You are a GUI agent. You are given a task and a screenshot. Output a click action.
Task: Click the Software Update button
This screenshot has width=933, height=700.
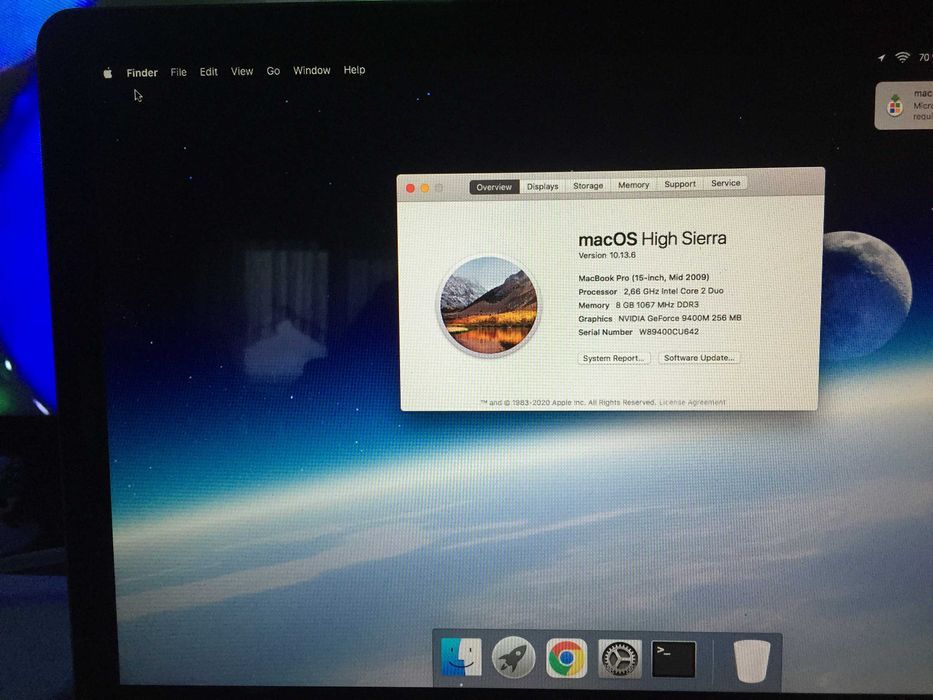(x=699, y=358)
